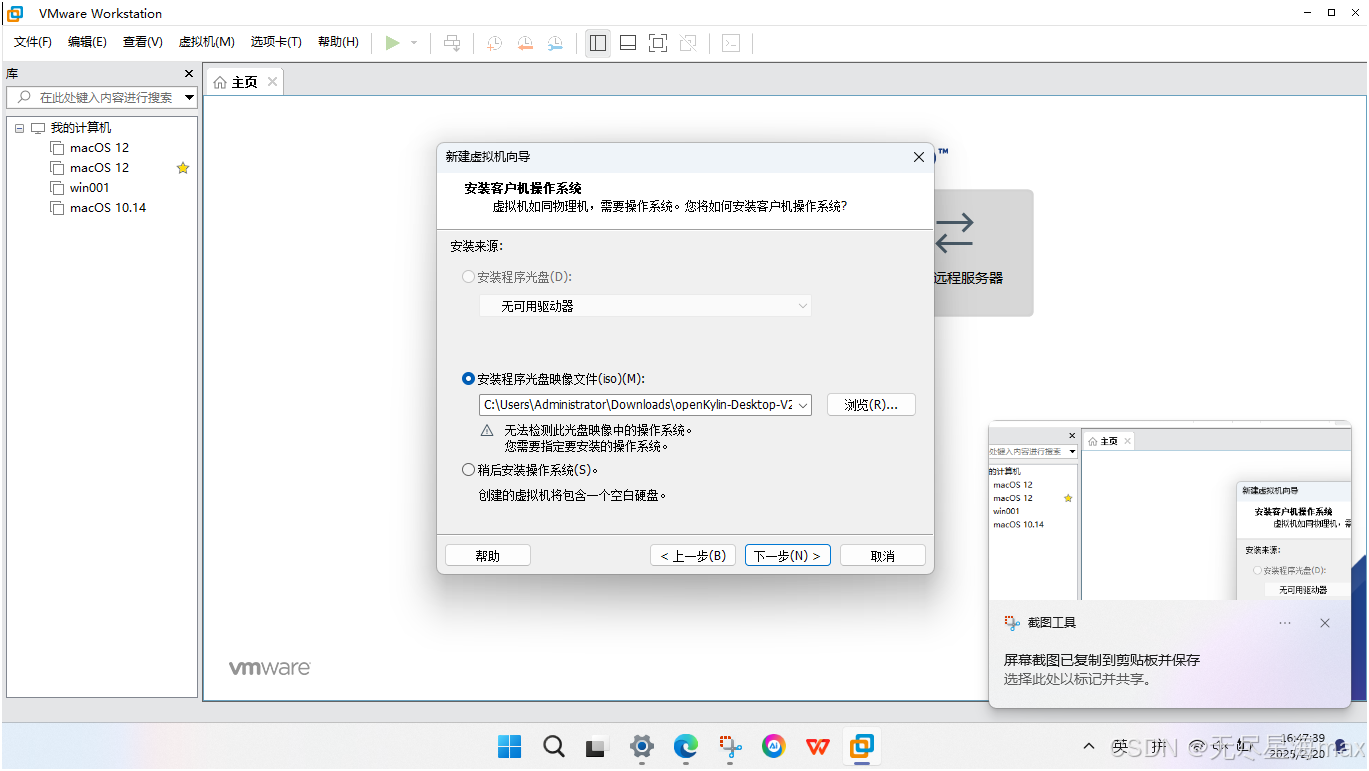Viewport: 1369px width, 771px height.
Task: Show hidden system tray icons chevron
Action: click(1089, 747)
